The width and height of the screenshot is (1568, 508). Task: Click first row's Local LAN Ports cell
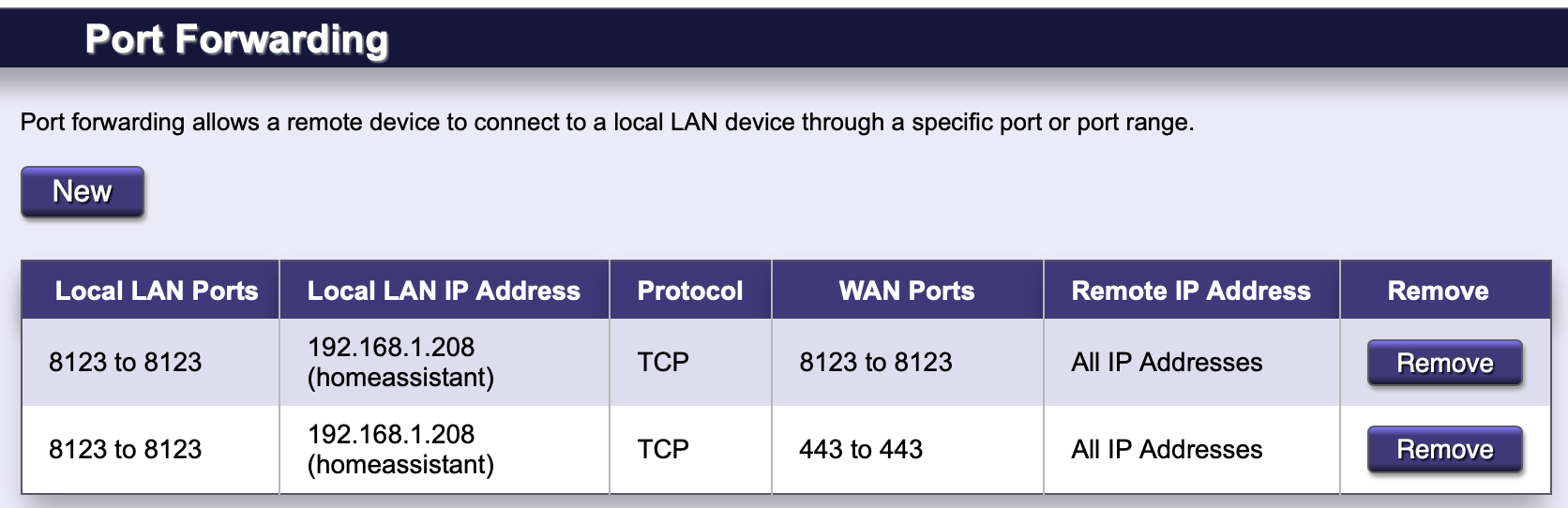click(x=151, y=362)
